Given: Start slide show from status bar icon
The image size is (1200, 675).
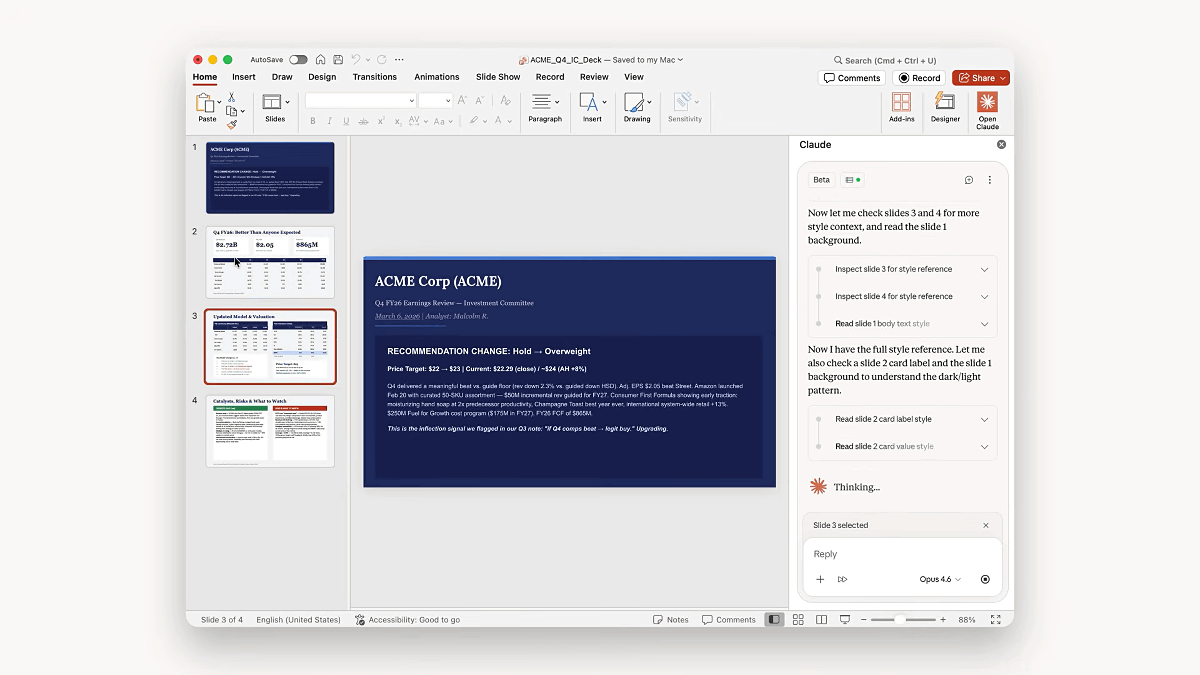Looking at the screenshot, I should point(844,620).
